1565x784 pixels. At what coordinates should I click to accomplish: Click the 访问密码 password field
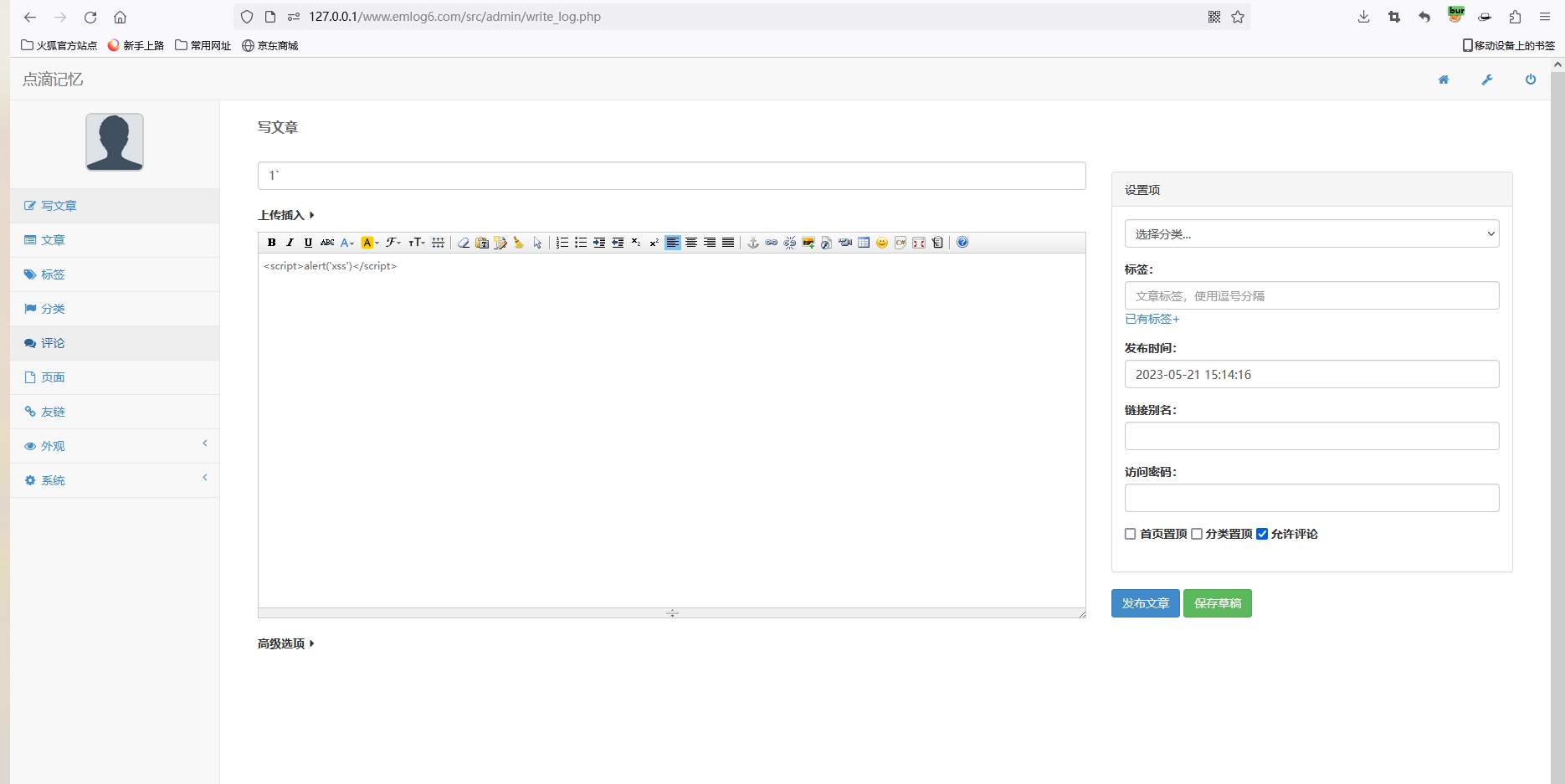click(1311, 498)
